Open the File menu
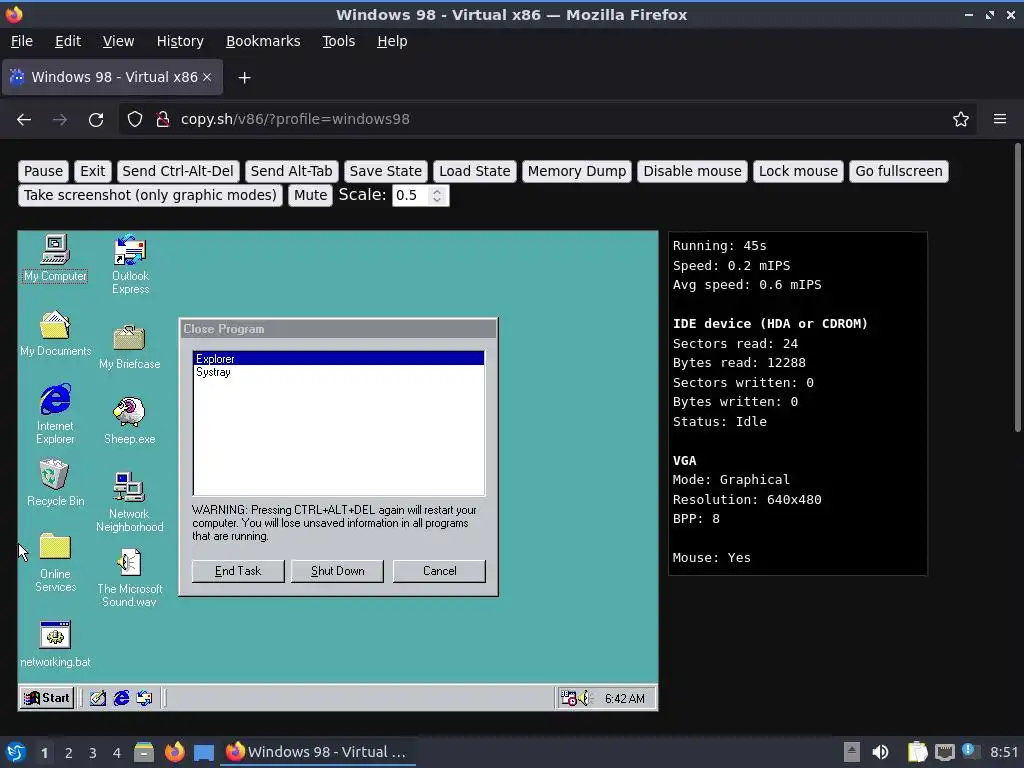Image resolution: width=1024 pixels, height=768 pixels. [22, 41]
